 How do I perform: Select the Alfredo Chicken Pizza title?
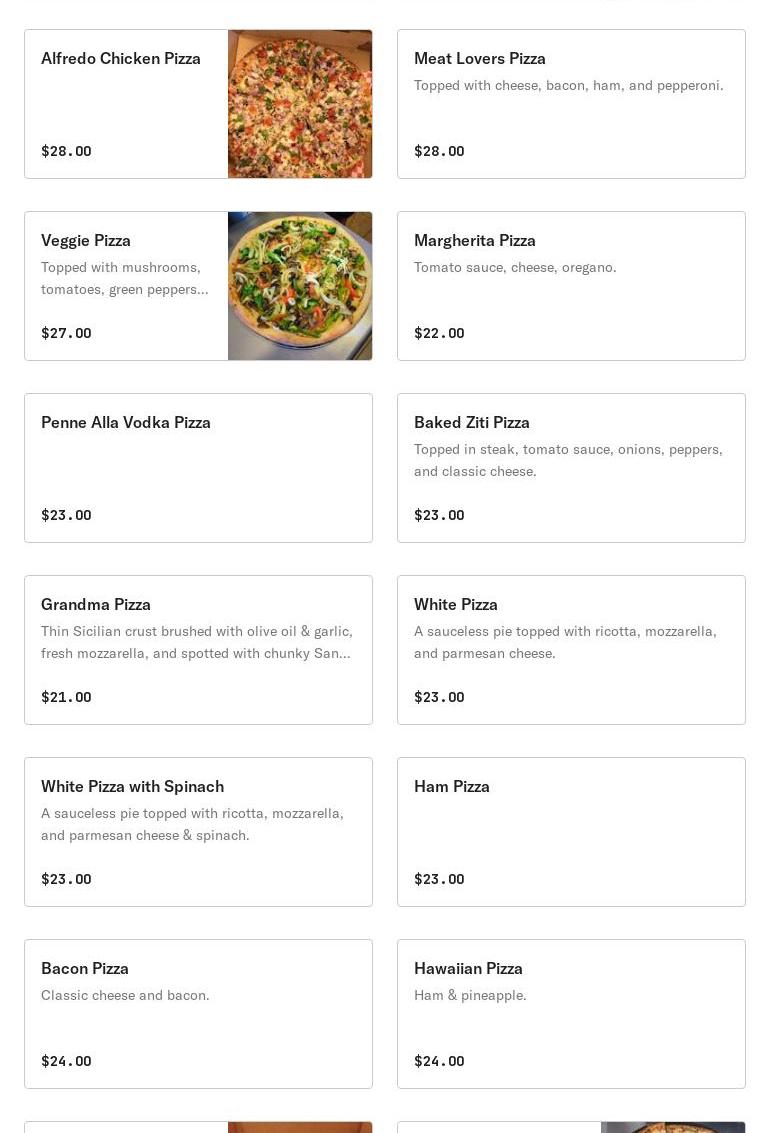(121, 58)
